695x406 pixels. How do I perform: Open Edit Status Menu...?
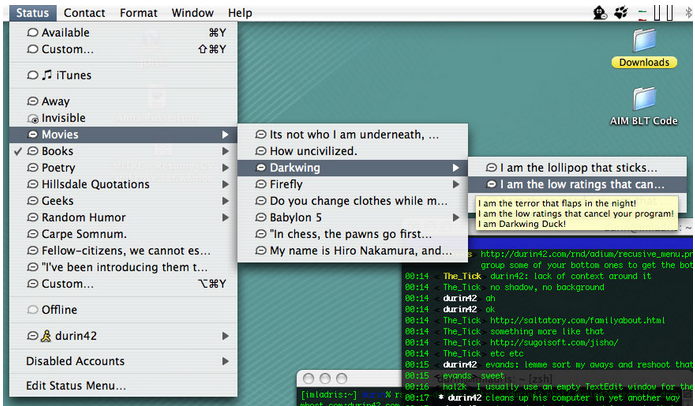[123, 386]
